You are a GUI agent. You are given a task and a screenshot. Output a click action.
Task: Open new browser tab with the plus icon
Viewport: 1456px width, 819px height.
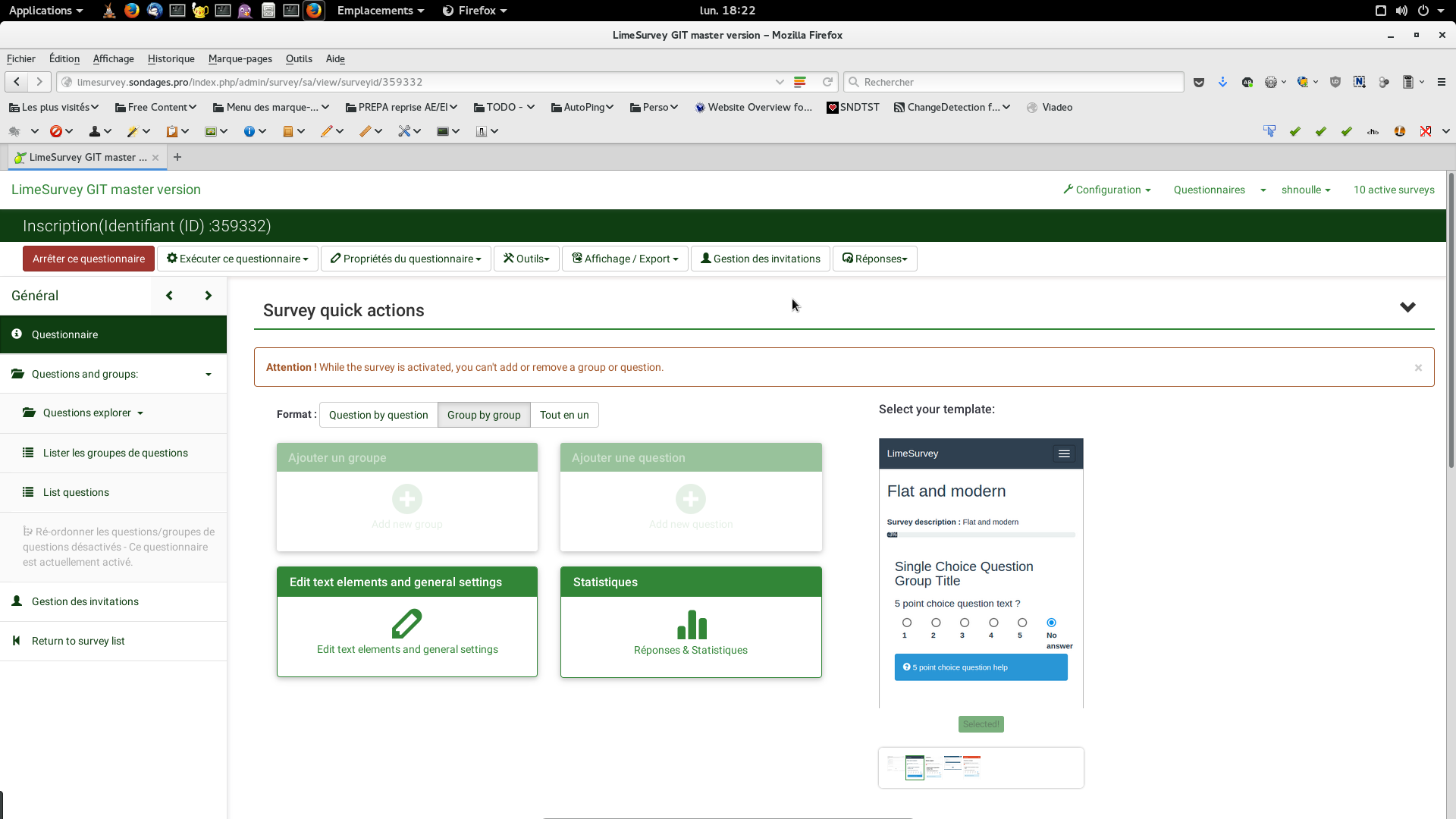177,157
